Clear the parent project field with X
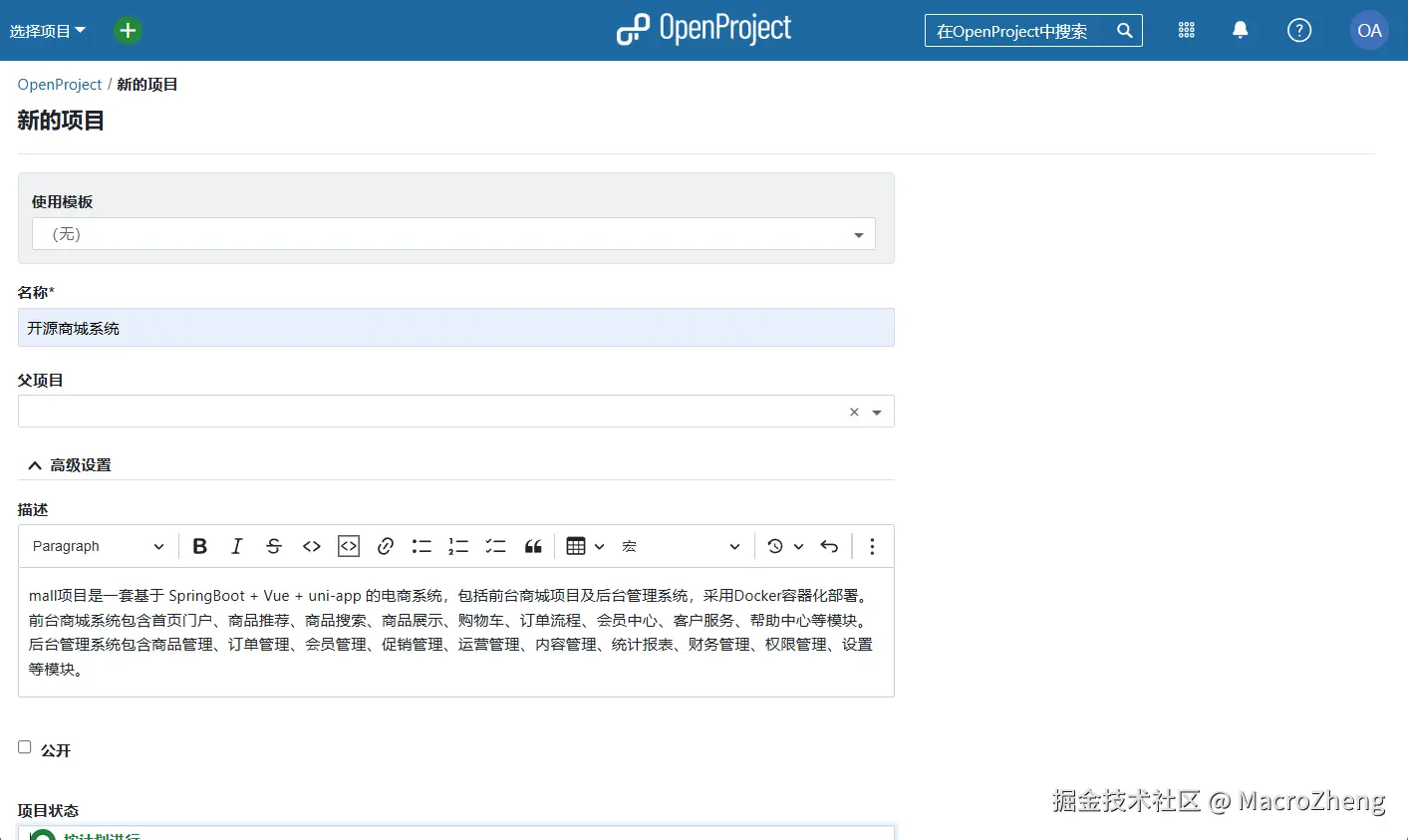The width and height of the screenshot is (1408, 840). coord(854,413)
